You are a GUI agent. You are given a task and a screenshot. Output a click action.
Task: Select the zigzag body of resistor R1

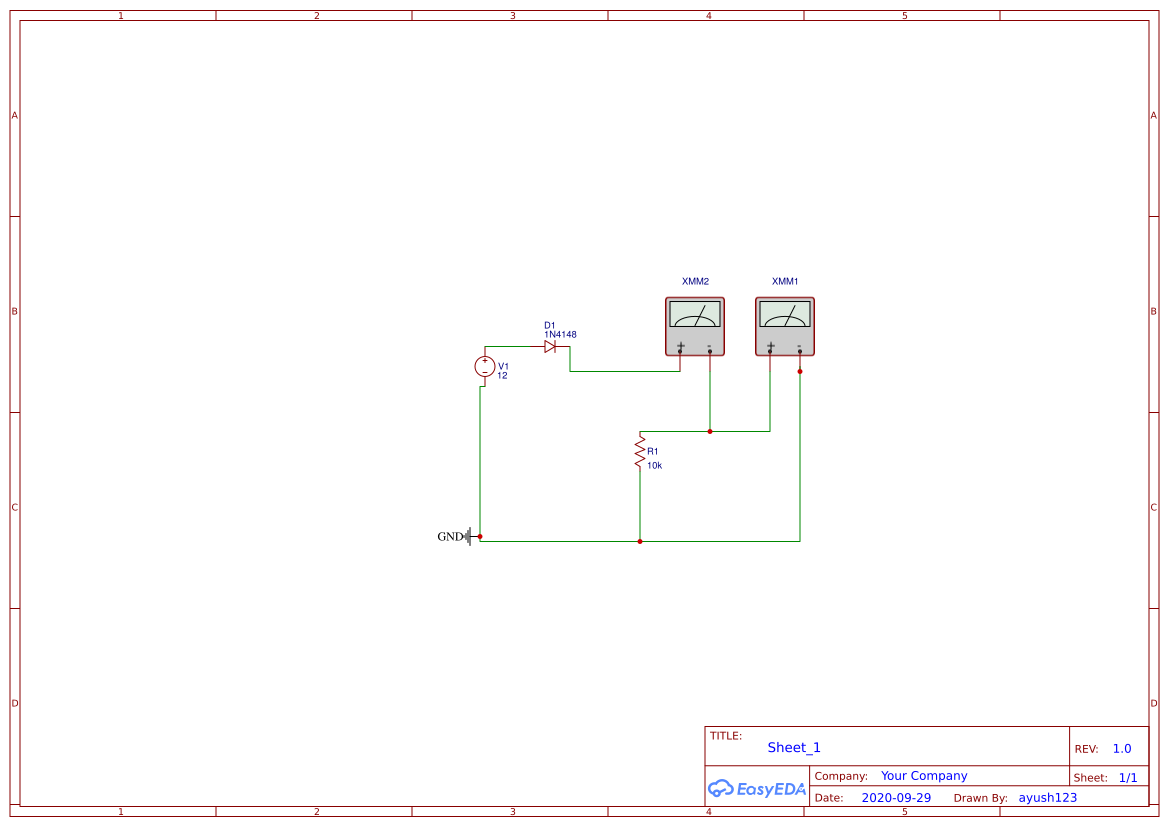click(x=640, y=450)
